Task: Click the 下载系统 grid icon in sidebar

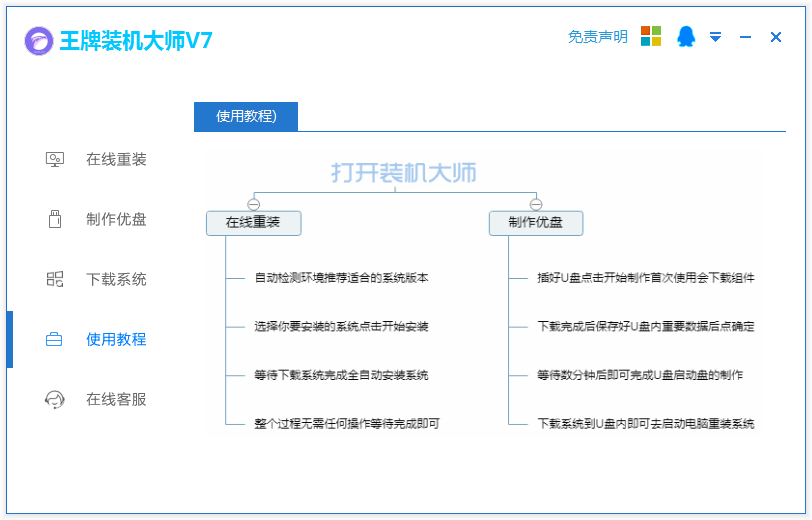Action: pos(55,279)
